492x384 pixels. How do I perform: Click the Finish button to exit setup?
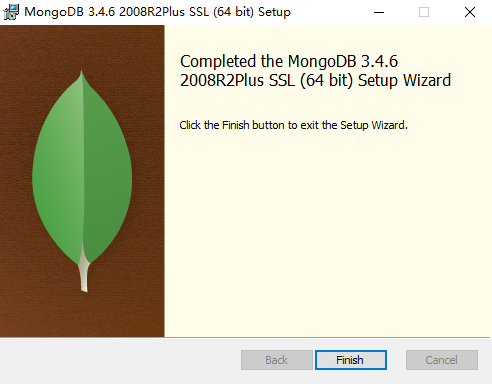pos(351,360)
